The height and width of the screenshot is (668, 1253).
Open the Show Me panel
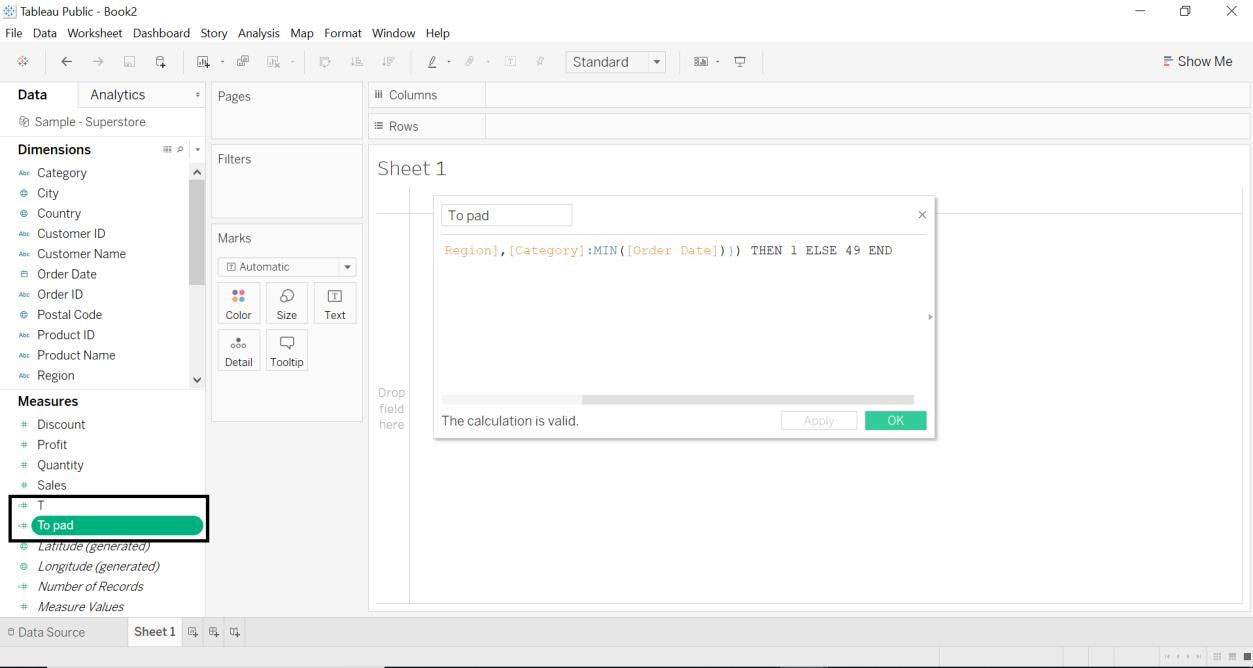point(1197,62)
